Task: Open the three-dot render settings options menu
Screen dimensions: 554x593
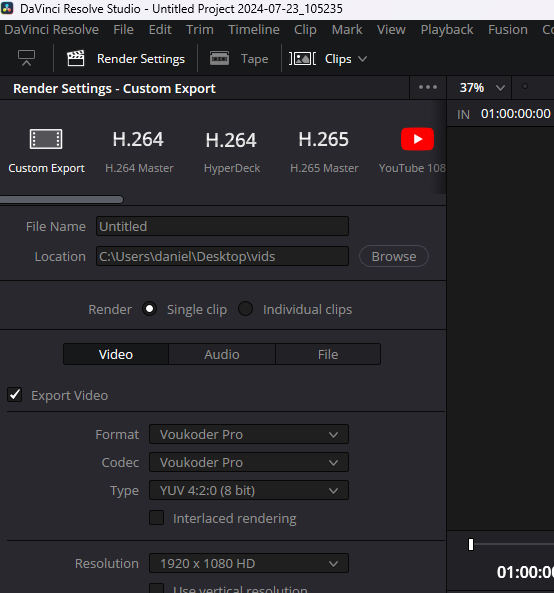Action: pyautogui.click(x=428, y=87)
